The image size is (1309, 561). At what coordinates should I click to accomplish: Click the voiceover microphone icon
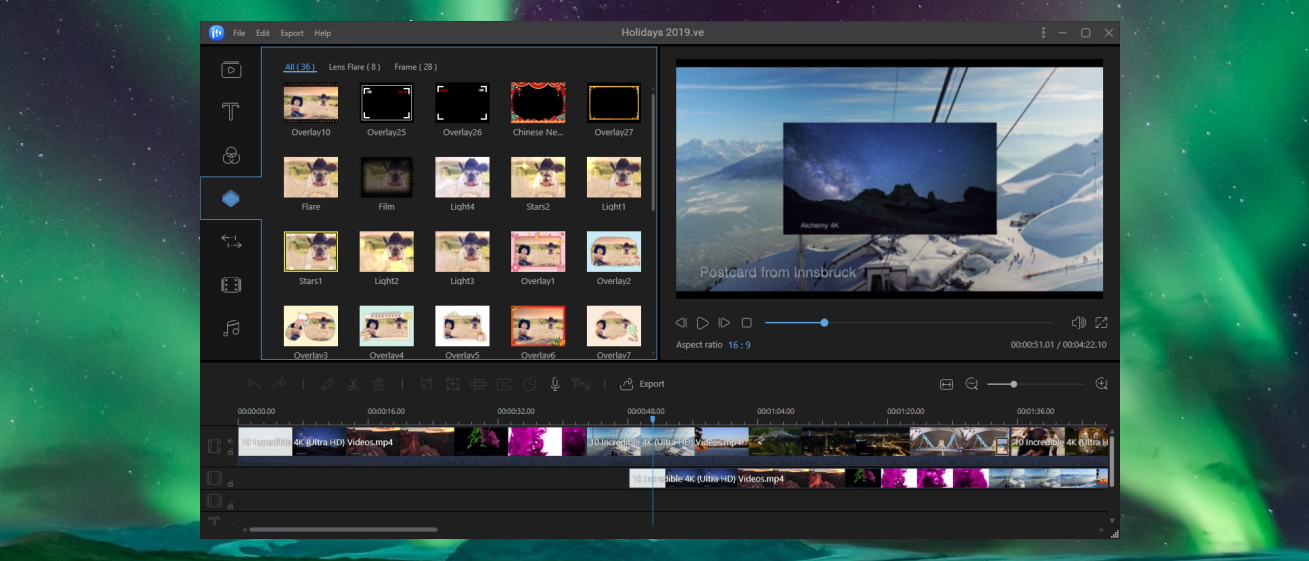point(554,384)
